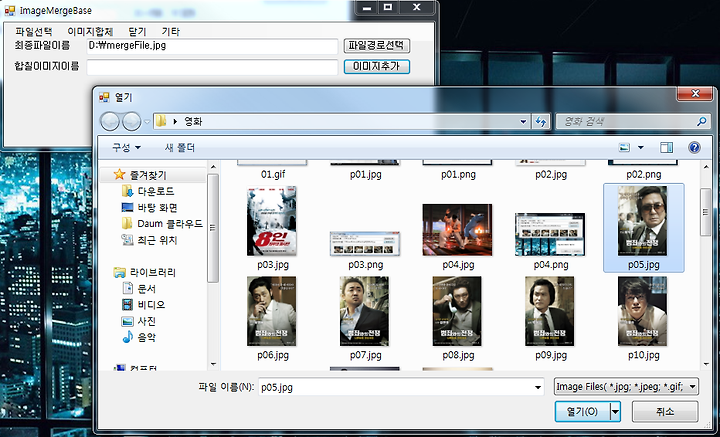Select the p05.jpg thumbnail
Screen dimensions: 720x437
tap(643, 221)
